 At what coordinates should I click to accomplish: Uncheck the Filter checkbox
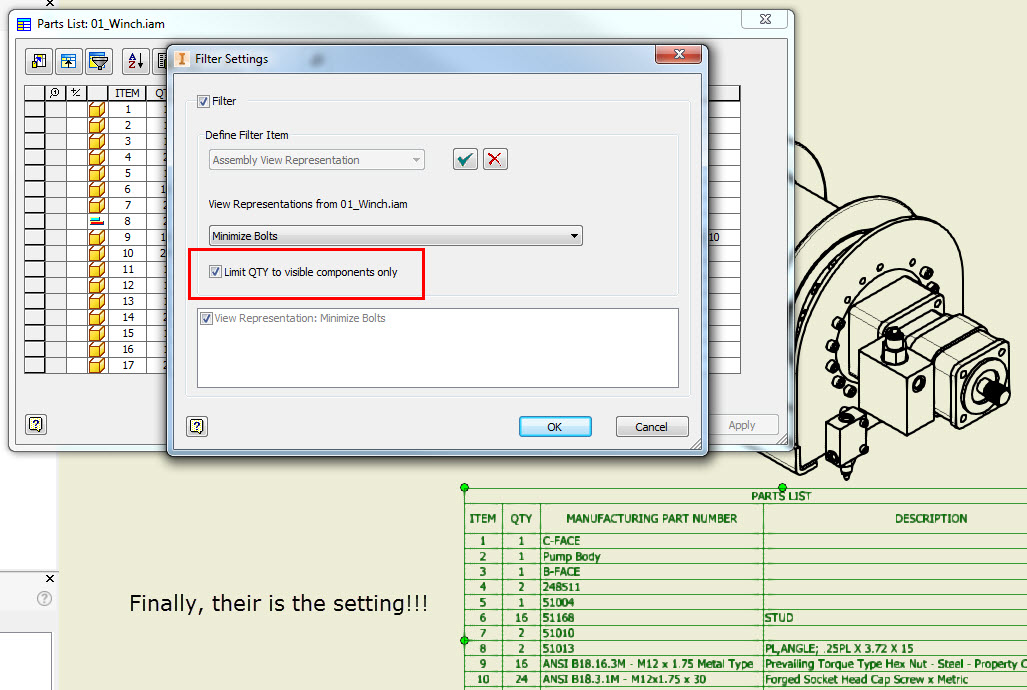(204, 101)
